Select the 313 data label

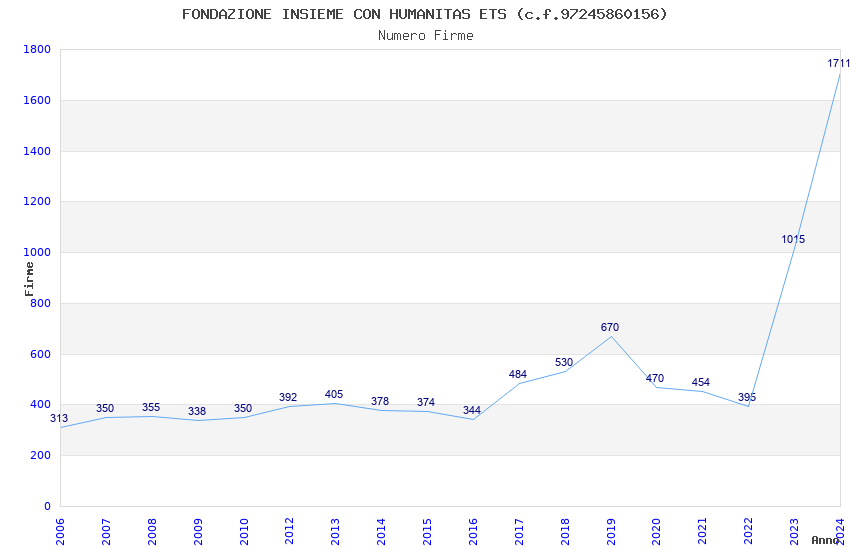pyautogui.click(x=59, y=418)
